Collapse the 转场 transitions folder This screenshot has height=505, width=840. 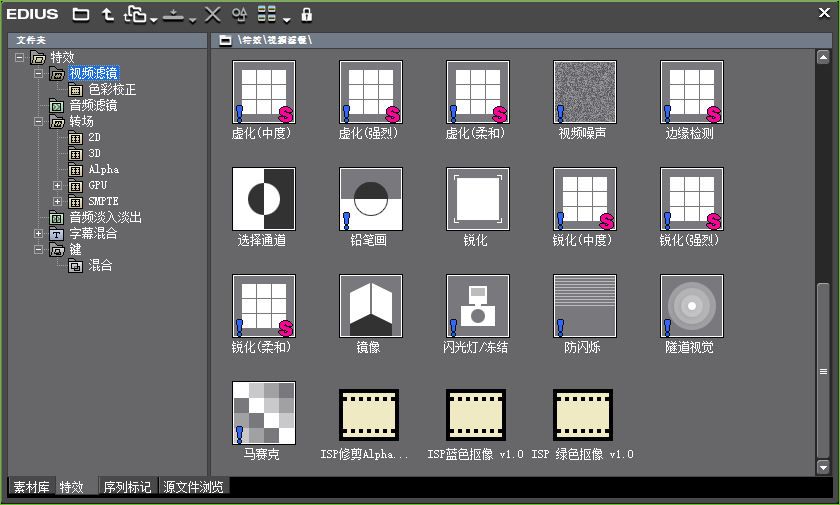pos(39,122)
